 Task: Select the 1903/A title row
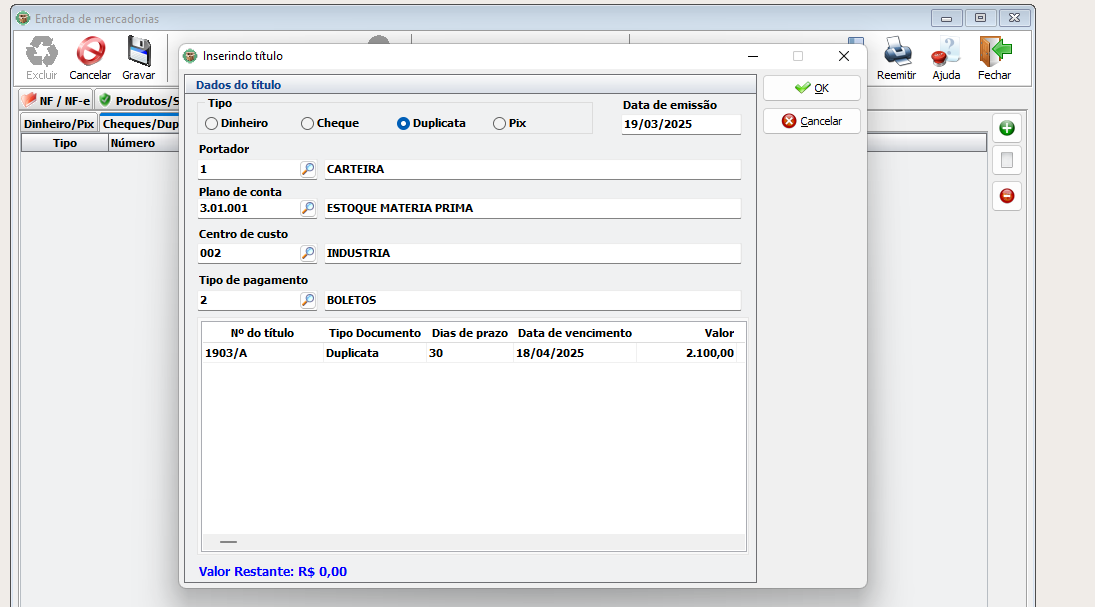(400, 353)
